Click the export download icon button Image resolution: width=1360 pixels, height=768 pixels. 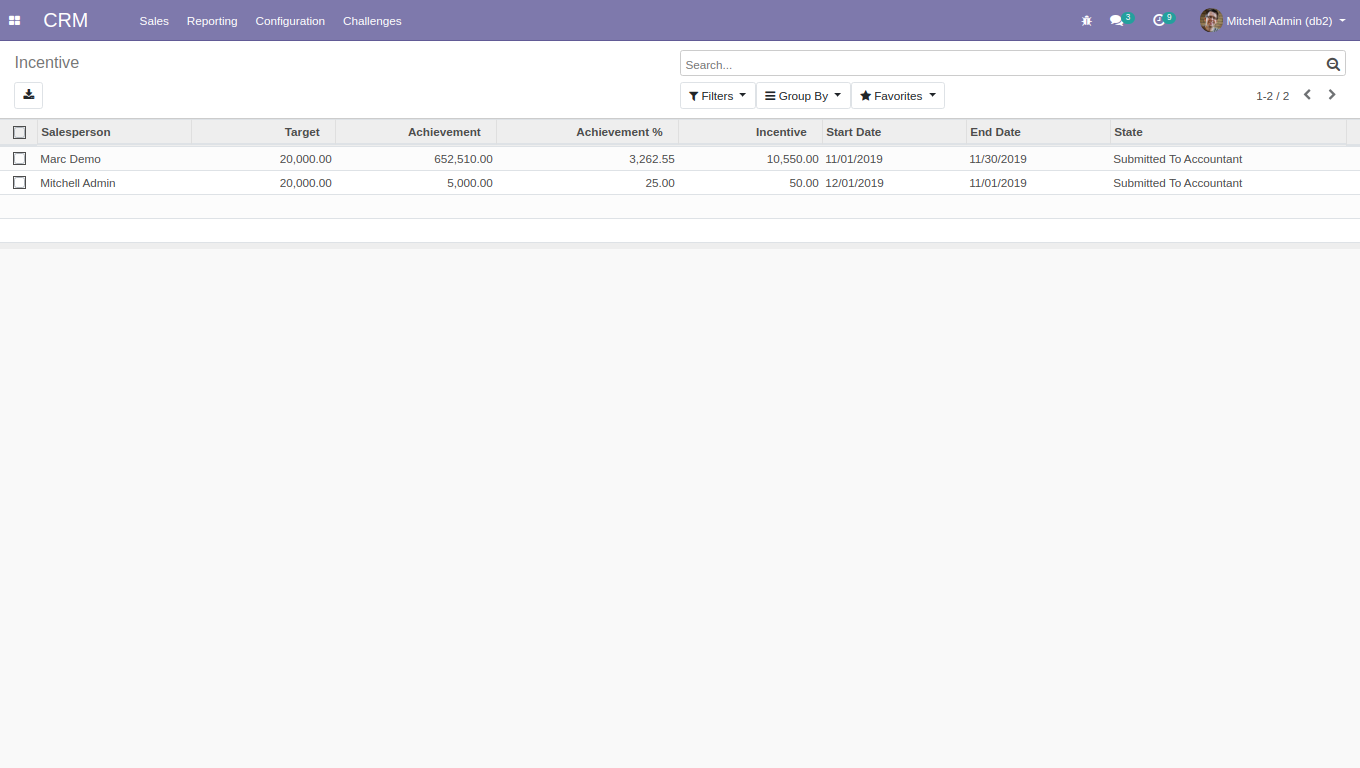28,95
